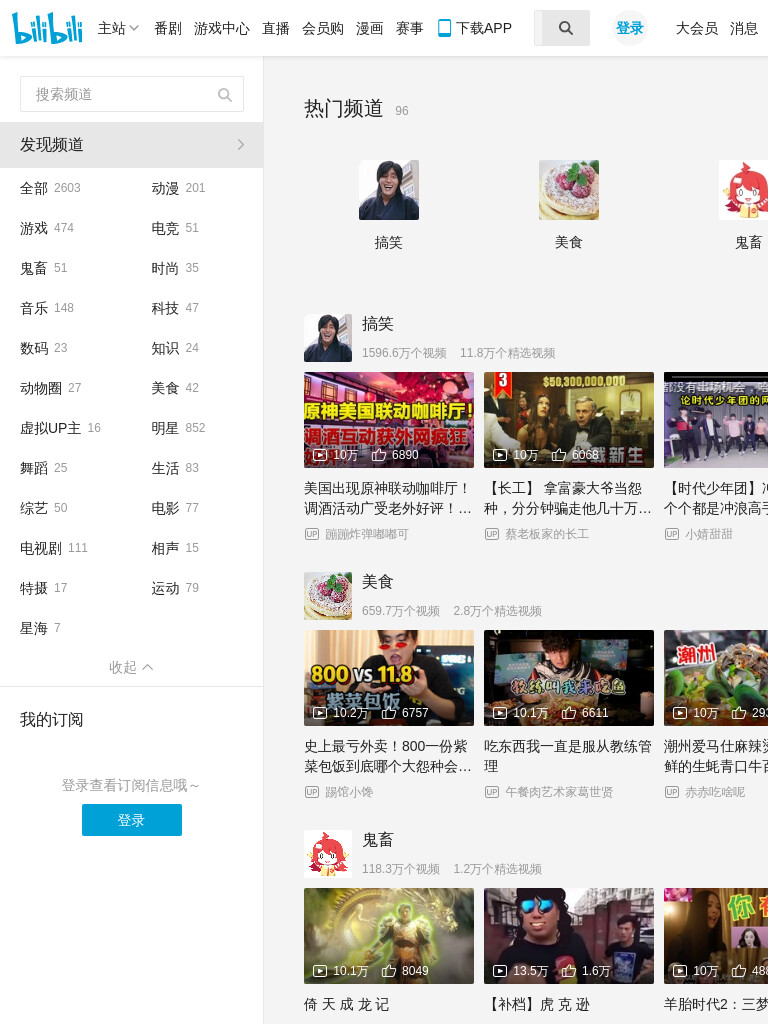
Task: Select 星海 7 category
Action: tap(40, 628)
